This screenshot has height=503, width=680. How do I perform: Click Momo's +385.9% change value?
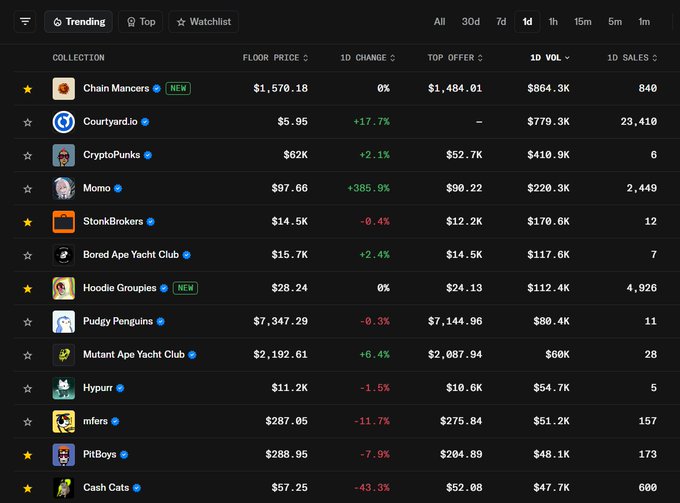tap(368, 188)
